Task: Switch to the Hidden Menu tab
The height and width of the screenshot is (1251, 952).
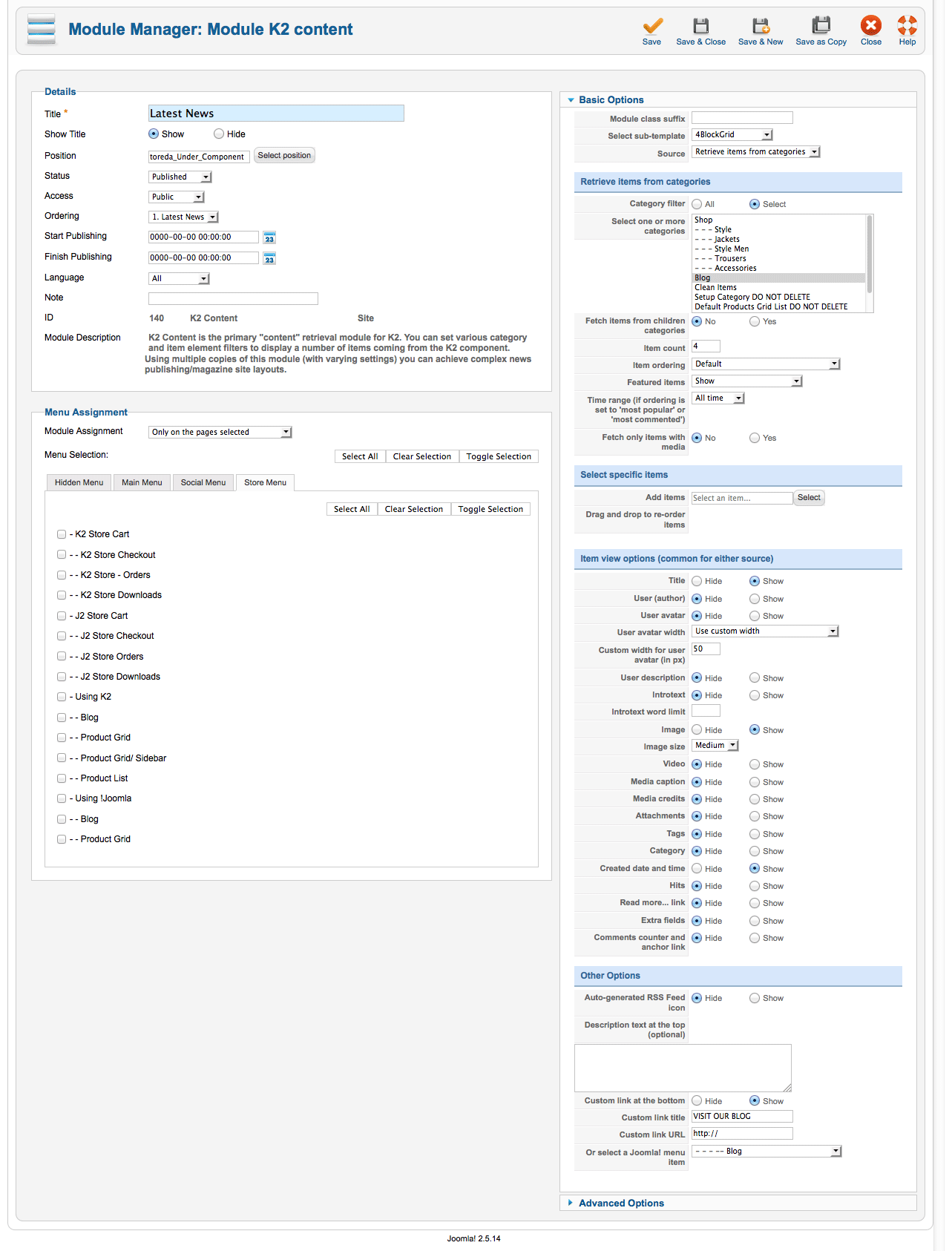Action: (x=79, y=482)
